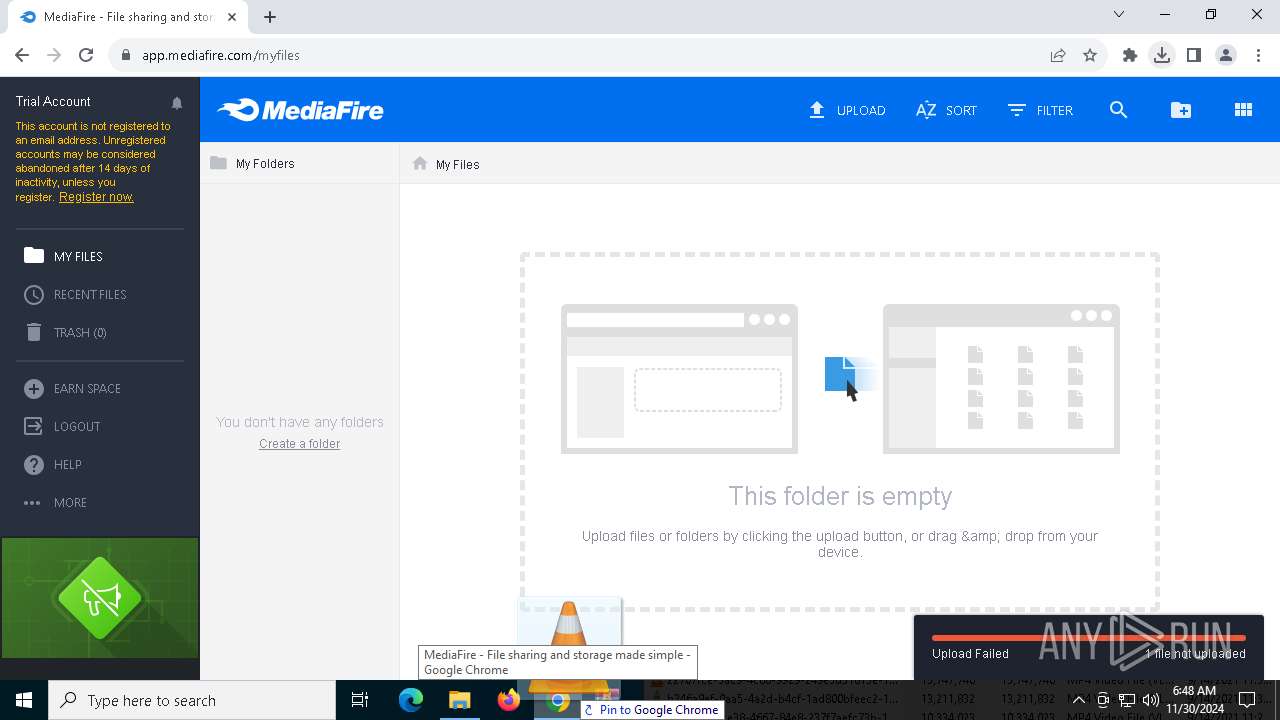Open Trash (0) in sidebar

[65, 332]
